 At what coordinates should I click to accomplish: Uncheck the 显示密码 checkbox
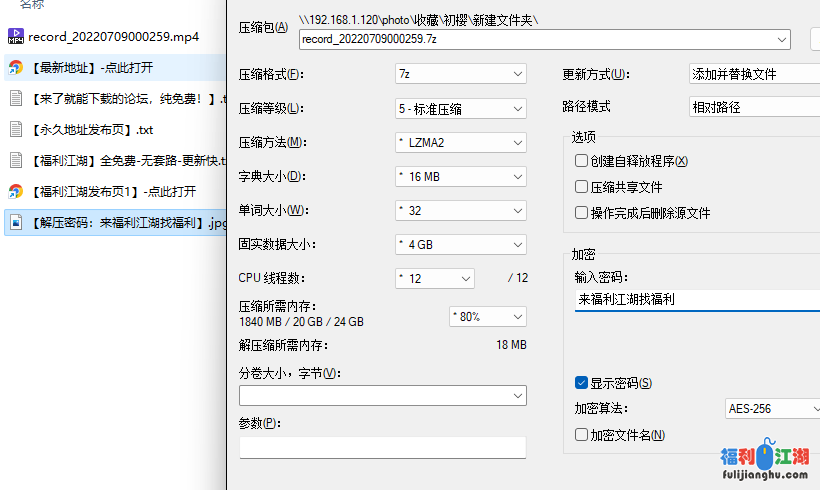581,383
